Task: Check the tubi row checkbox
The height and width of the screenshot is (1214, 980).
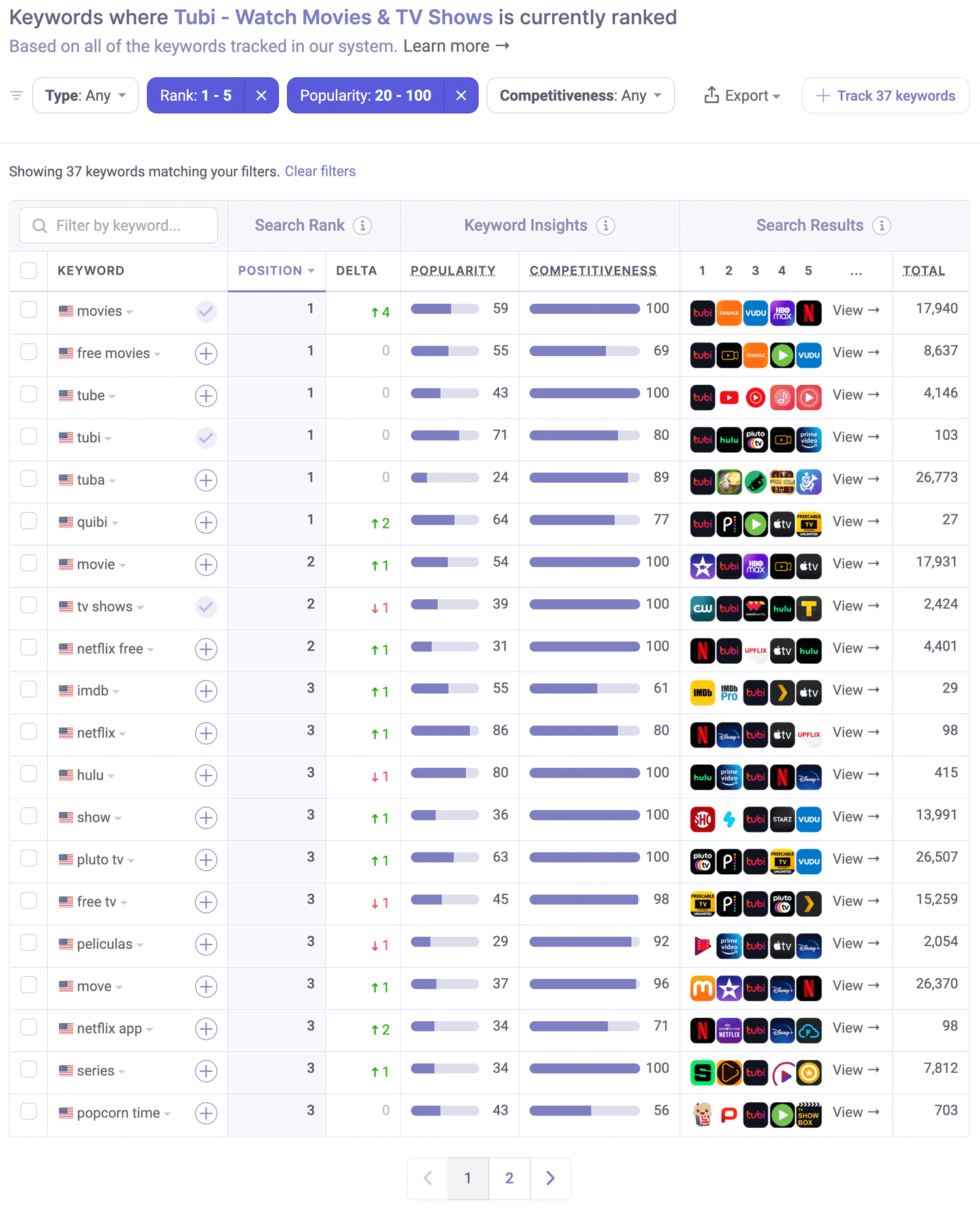Action: (29, 436)
